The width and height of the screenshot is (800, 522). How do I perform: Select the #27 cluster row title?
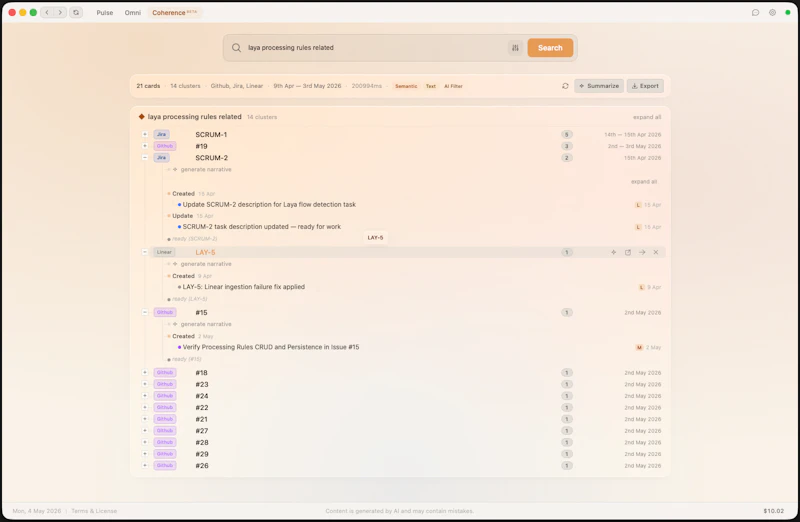click(202, 431)
